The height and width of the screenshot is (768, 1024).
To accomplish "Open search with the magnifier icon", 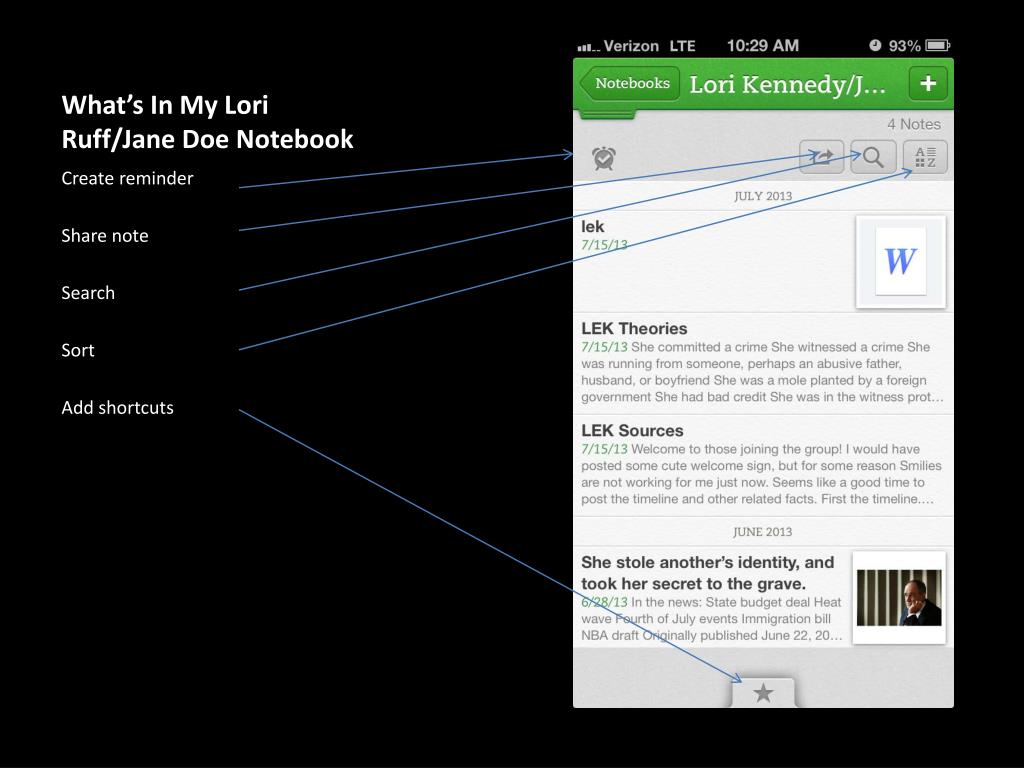I will coord(872,157).
